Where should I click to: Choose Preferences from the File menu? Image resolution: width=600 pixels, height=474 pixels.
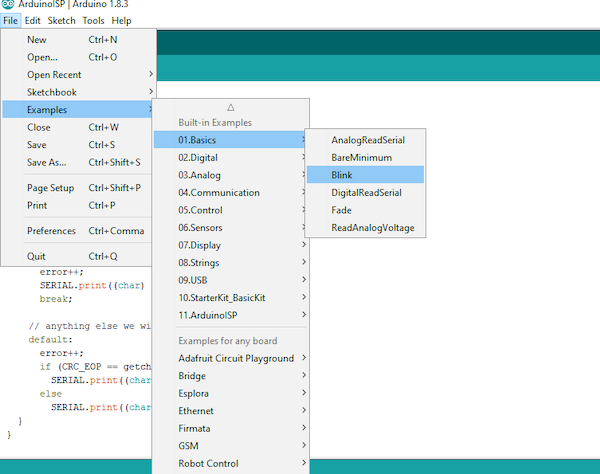tap(51, 231)
